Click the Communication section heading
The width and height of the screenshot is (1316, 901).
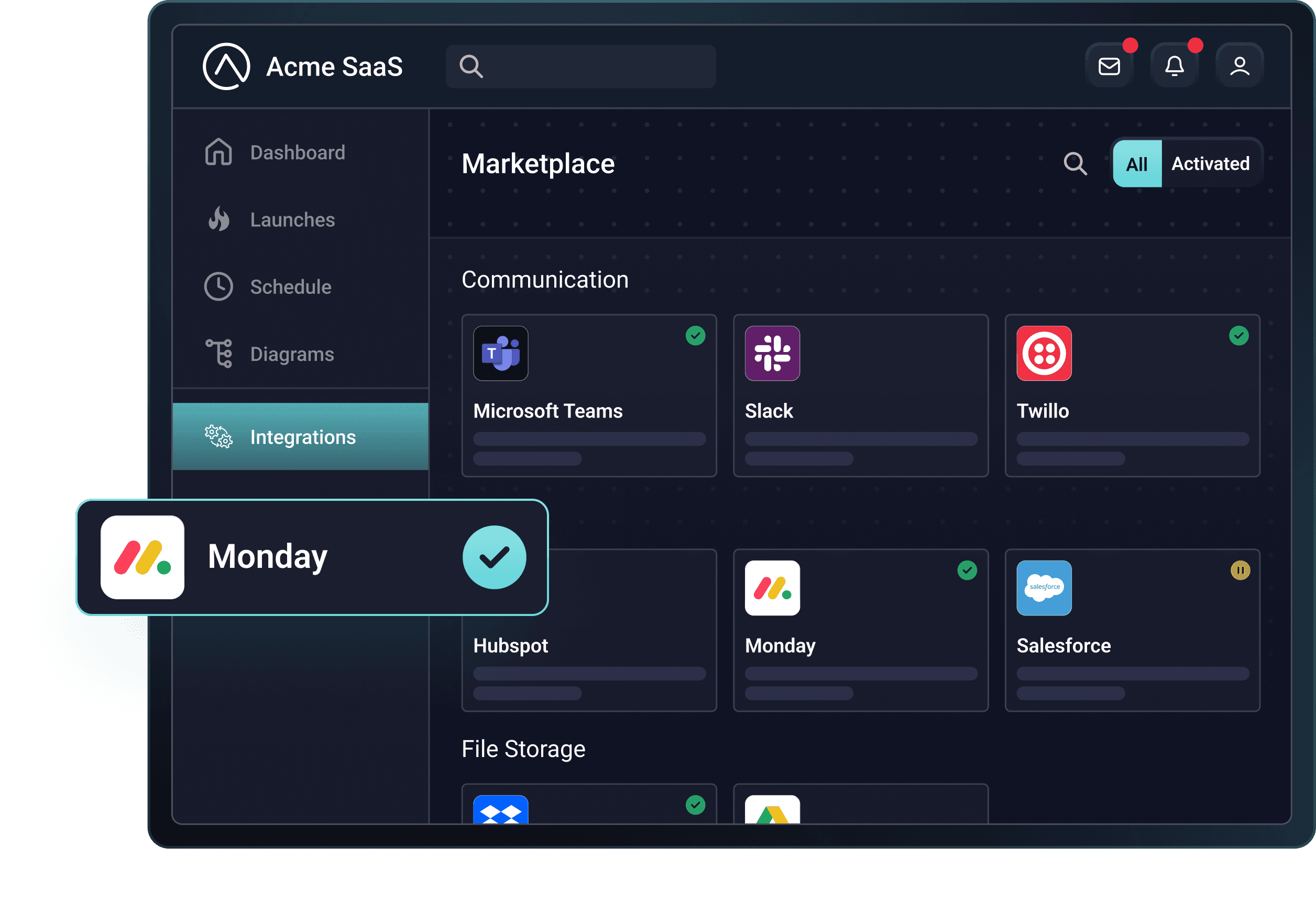coord(545,280)
